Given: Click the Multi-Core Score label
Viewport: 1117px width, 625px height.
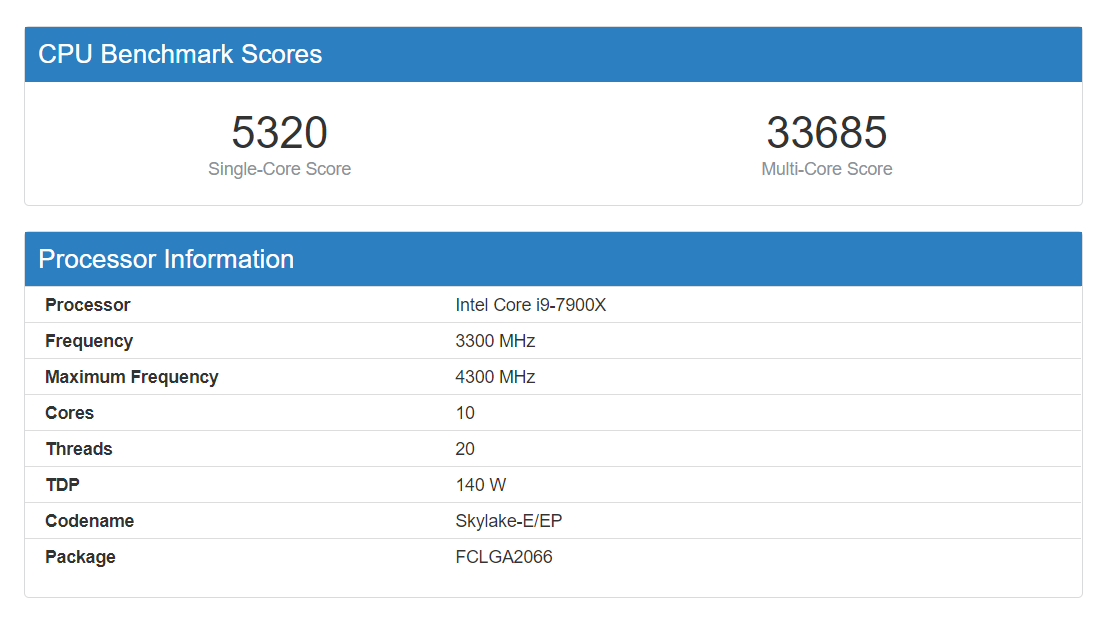Looking at the screenshot, I should pos(826,169).
